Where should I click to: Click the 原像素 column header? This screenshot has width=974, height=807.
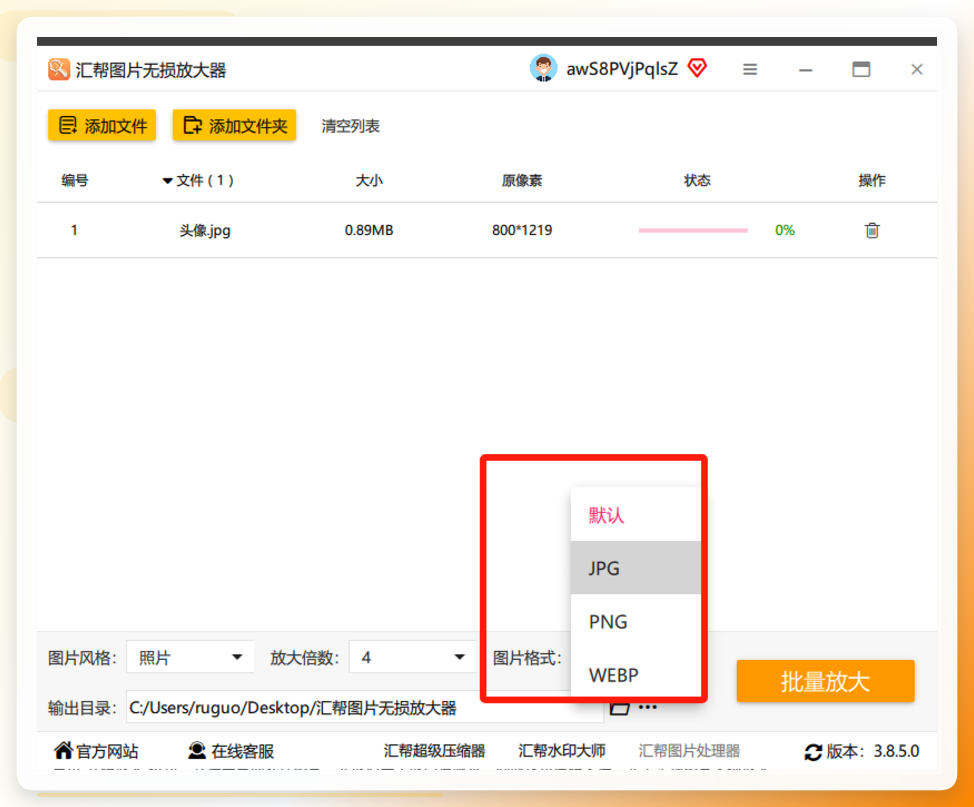pyautogui.click(x=522, y=180)
